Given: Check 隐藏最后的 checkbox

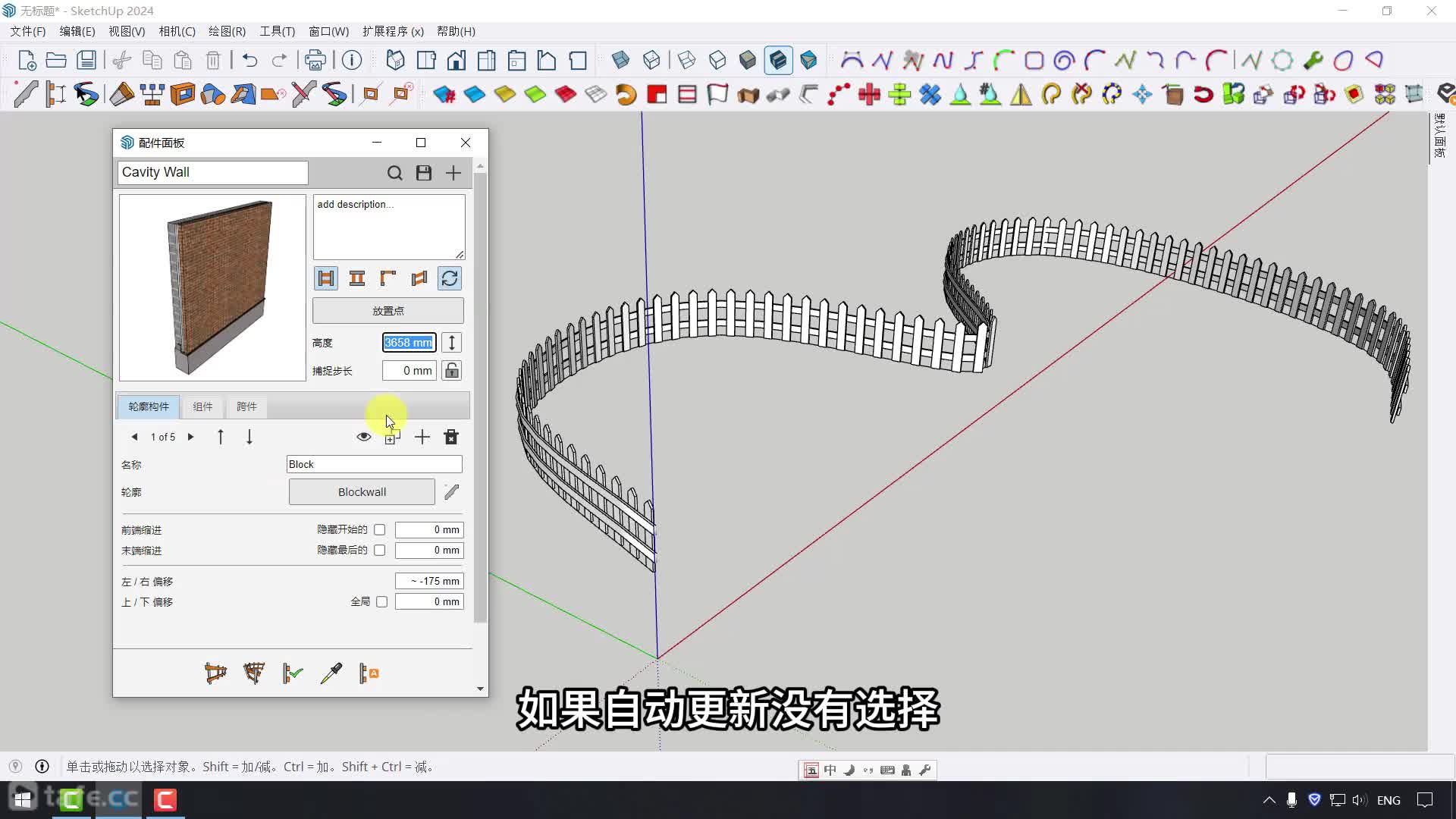Looking at the screenshot, I should [x=379, y=551].
